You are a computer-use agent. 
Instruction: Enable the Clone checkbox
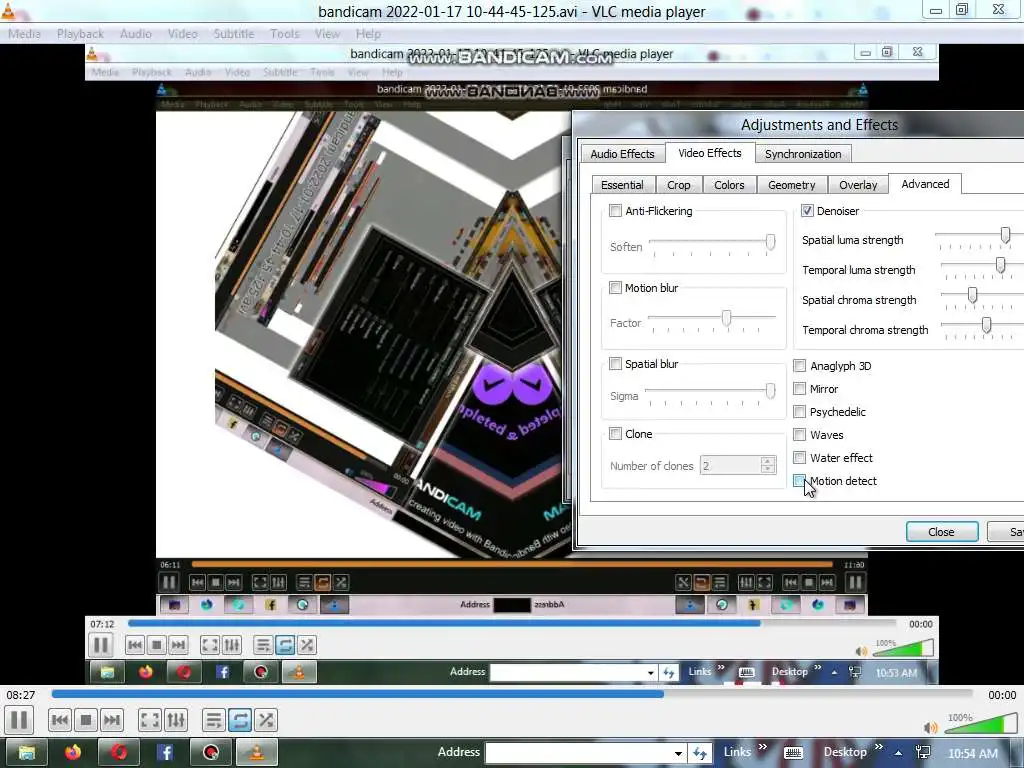pos(615,433)
